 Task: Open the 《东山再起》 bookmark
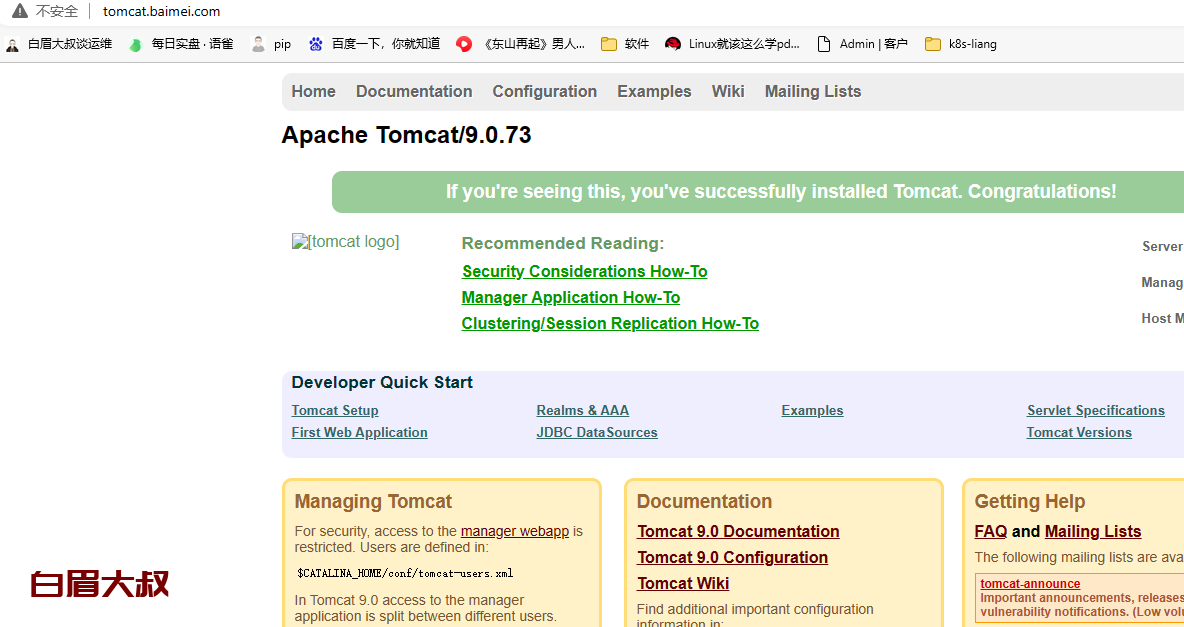520,44
